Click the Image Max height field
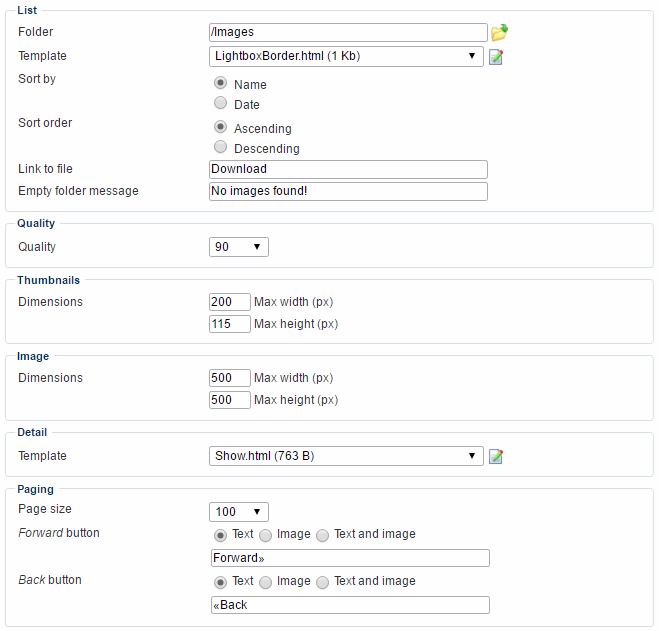The image size is (659, 631). pos(229,400)
